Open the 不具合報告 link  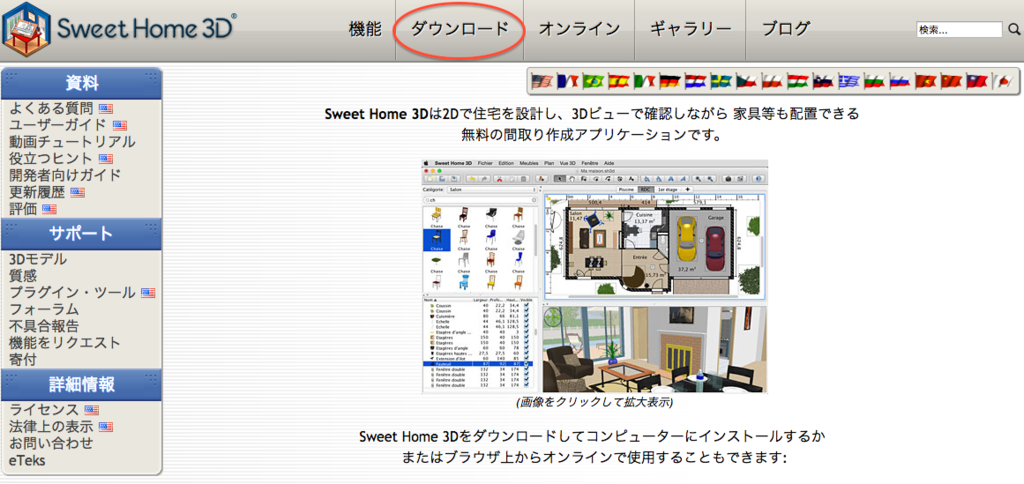[x=44, y=326]
